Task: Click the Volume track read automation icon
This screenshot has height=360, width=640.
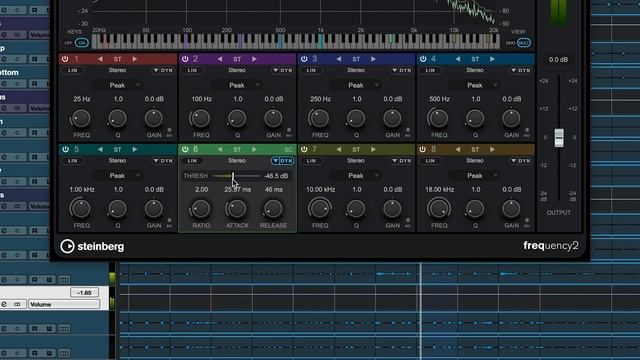Action: (x=4, y=304)
